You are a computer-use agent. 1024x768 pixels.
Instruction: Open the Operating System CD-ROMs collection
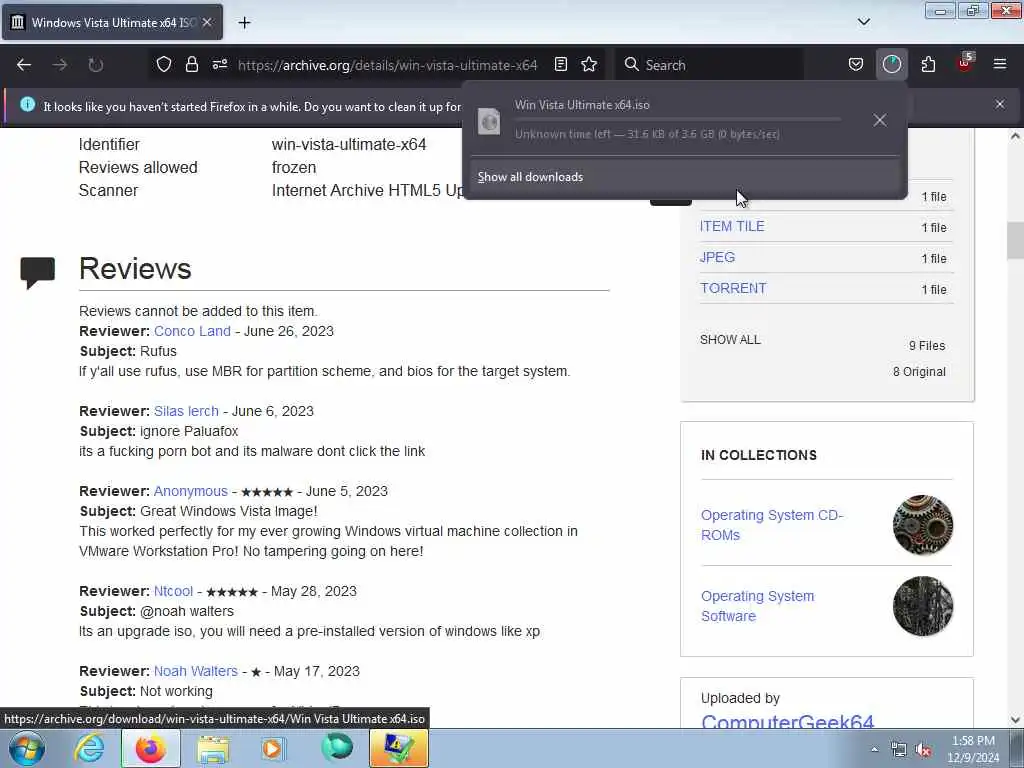point(772,525)
